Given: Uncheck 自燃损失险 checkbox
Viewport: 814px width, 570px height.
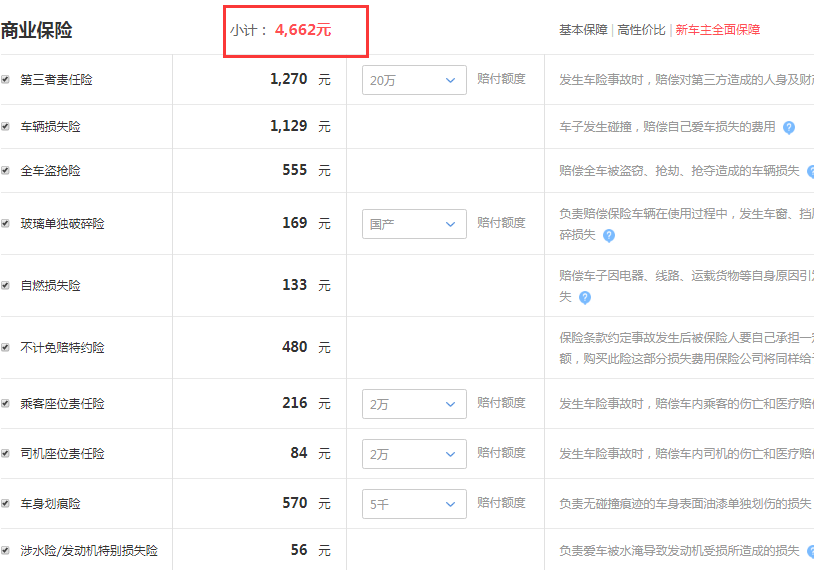Looking at the screenshot, I should (x=5, y=285).
